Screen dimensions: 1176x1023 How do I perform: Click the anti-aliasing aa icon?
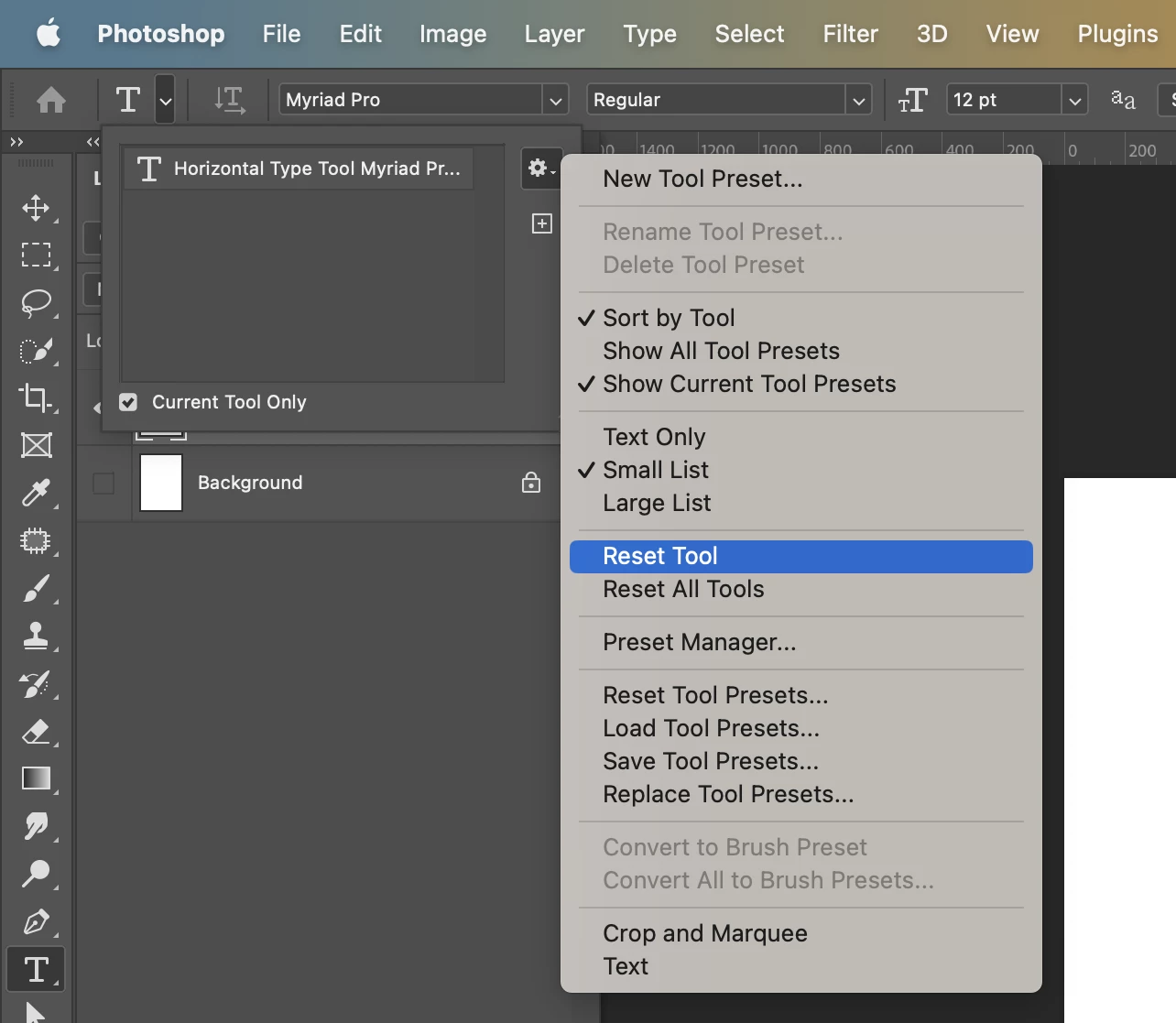coord(1123,99)
